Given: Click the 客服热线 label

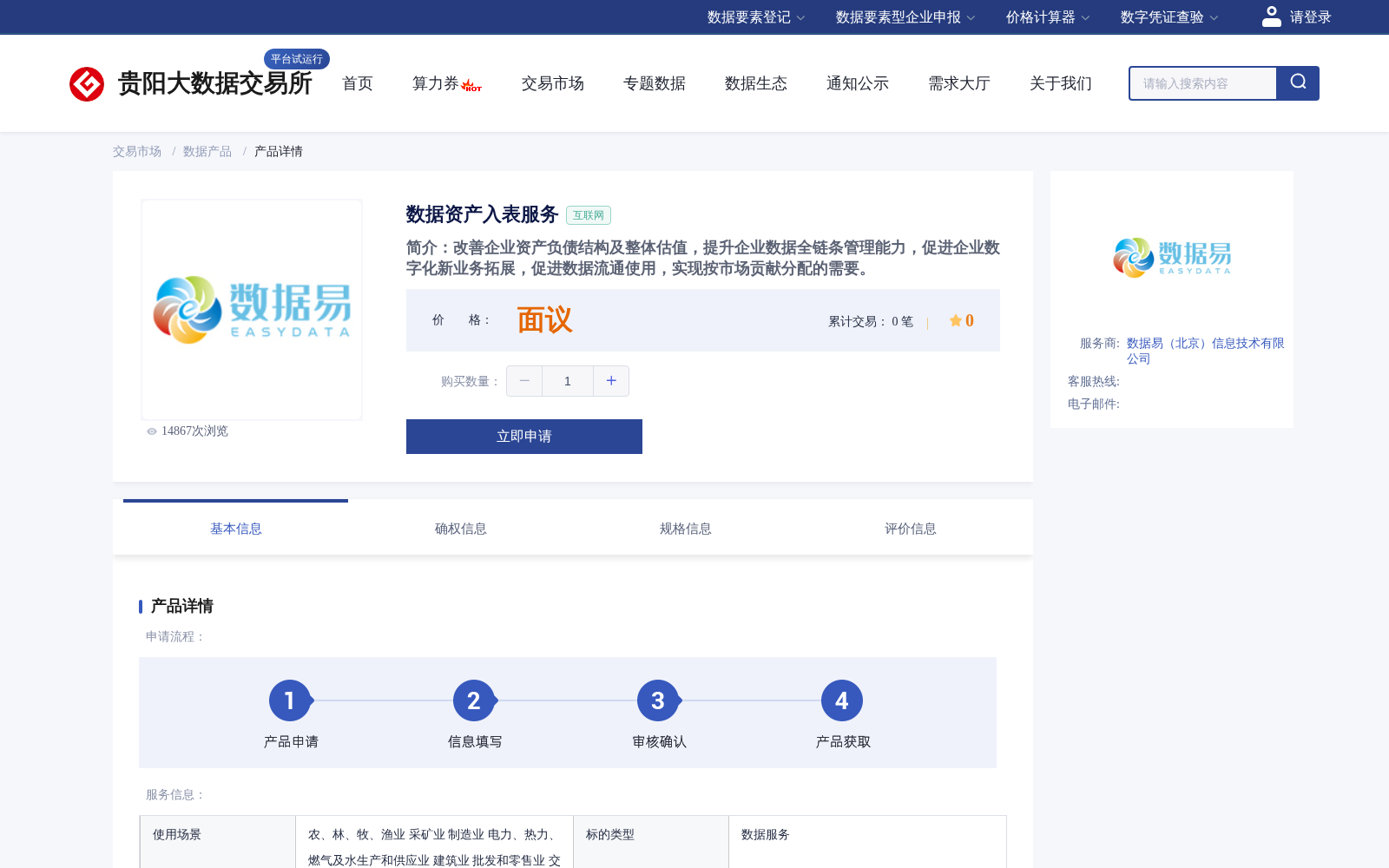Looking at the screenshot, I should click(x=1094, y=382).
